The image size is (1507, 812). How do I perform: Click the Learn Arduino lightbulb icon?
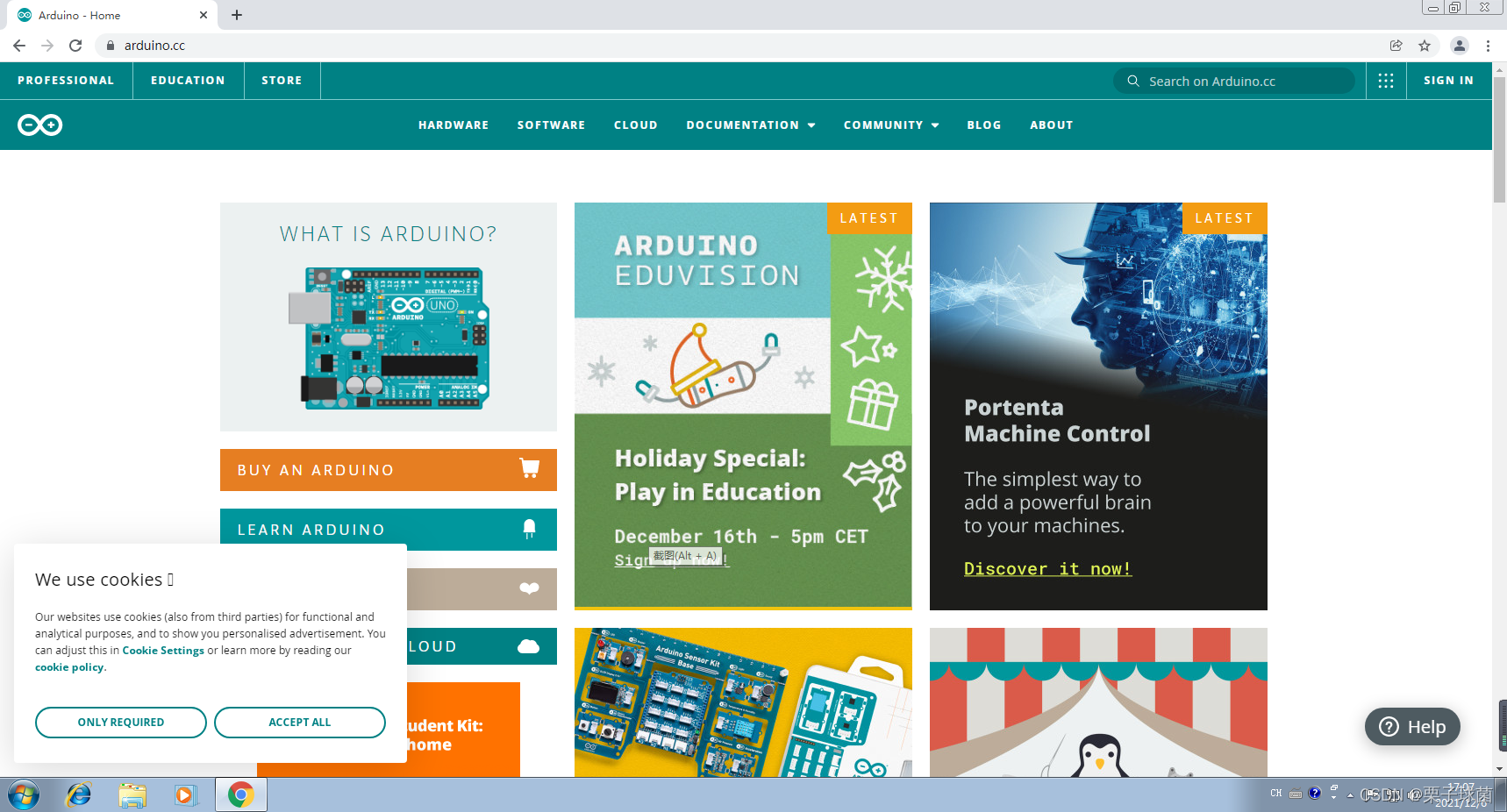click(529, 529)
